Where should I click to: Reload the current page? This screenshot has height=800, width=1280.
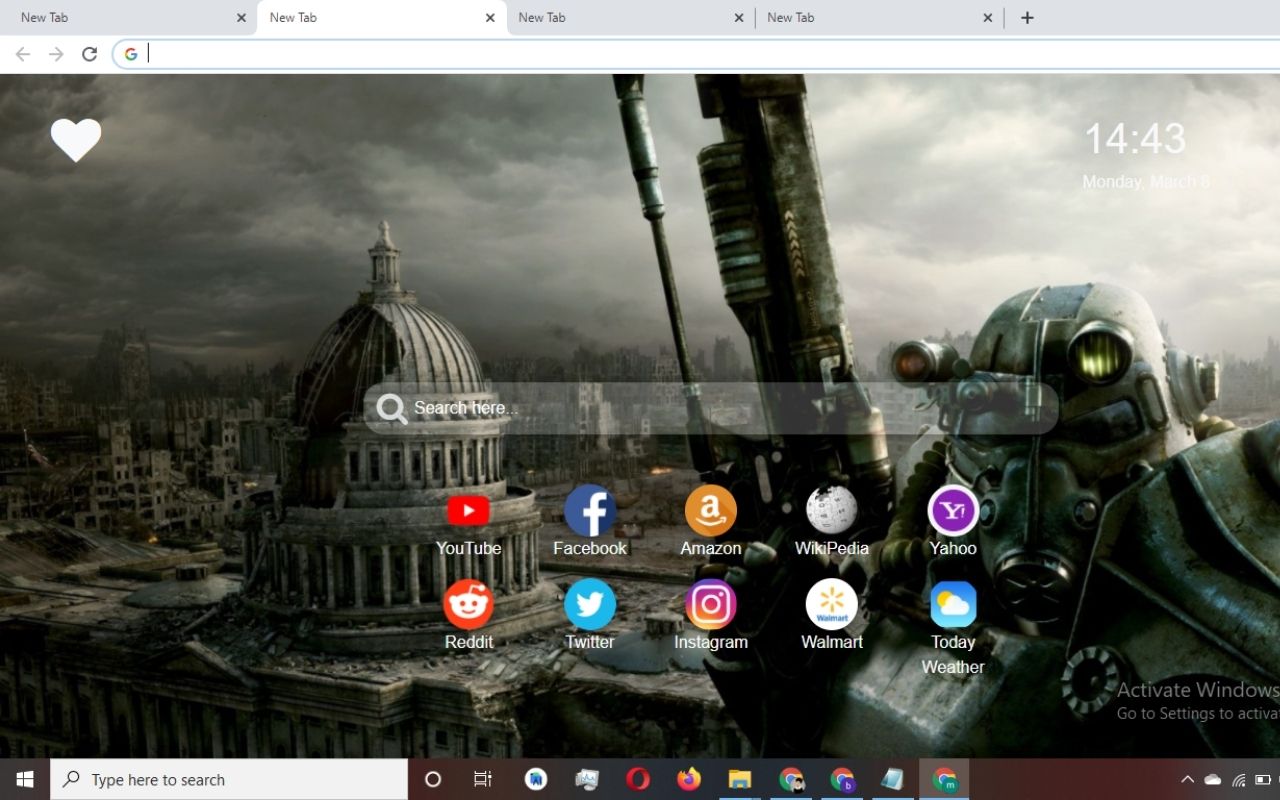pos(89,53)
